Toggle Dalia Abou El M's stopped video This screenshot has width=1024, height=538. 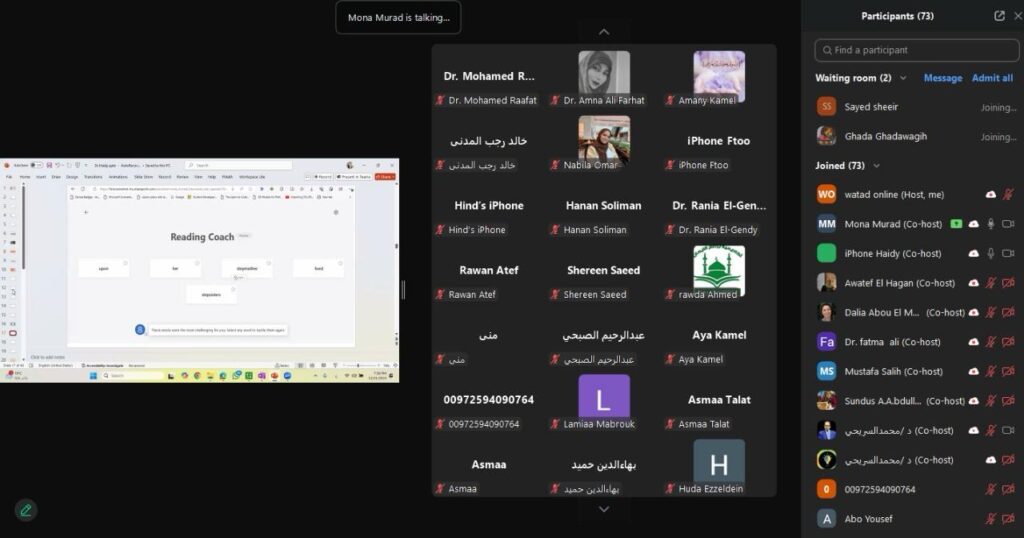[1009, 313]
